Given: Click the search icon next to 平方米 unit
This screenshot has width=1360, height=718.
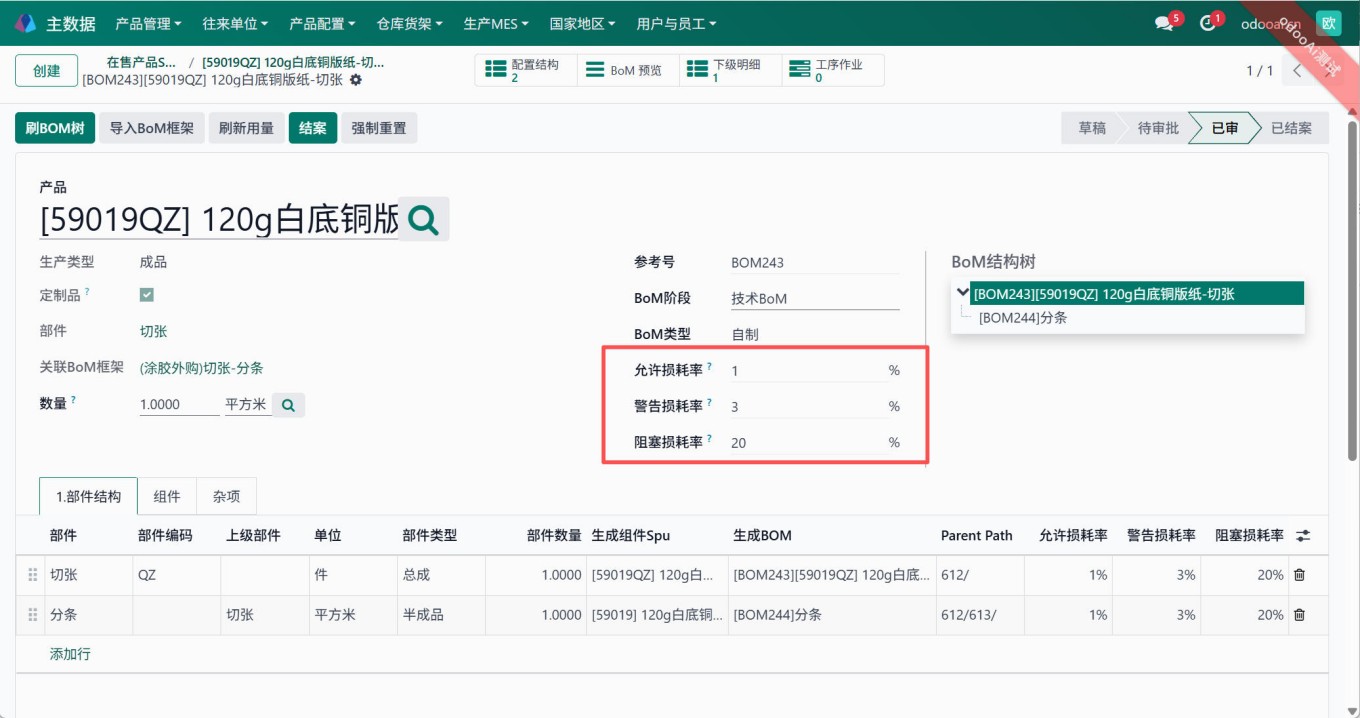Looking at the screenshot, I should (x=288, y=405).
